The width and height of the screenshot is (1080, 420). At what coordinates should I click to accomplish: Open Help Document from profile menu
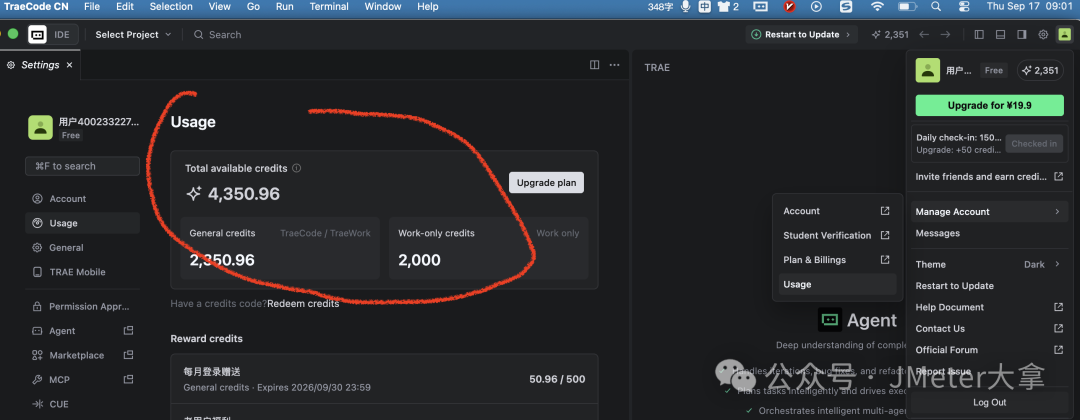pyautogui.click(x=989, y=307)
